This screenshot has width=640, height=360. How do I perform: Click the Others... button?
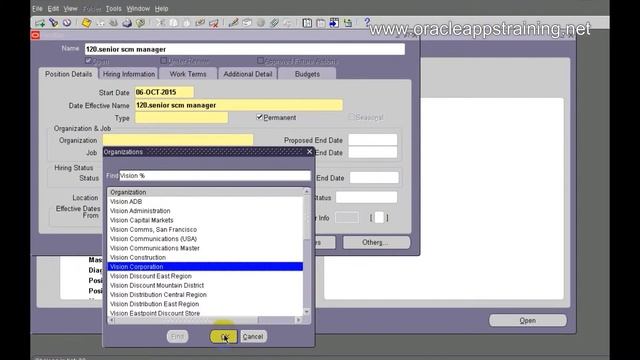376,242
